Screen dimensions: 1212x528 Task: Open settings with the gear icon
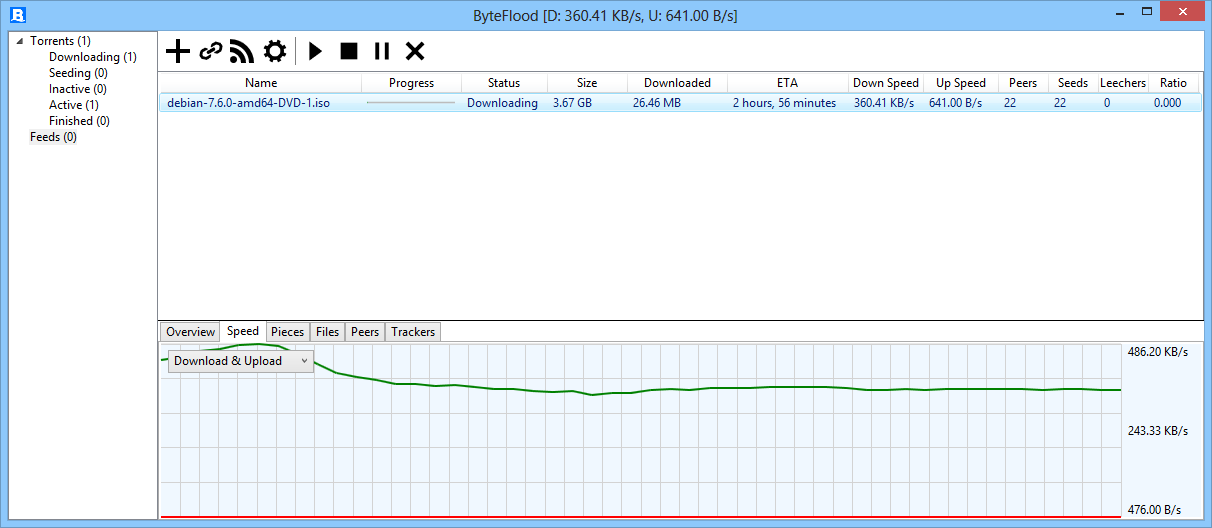(274, 51)
